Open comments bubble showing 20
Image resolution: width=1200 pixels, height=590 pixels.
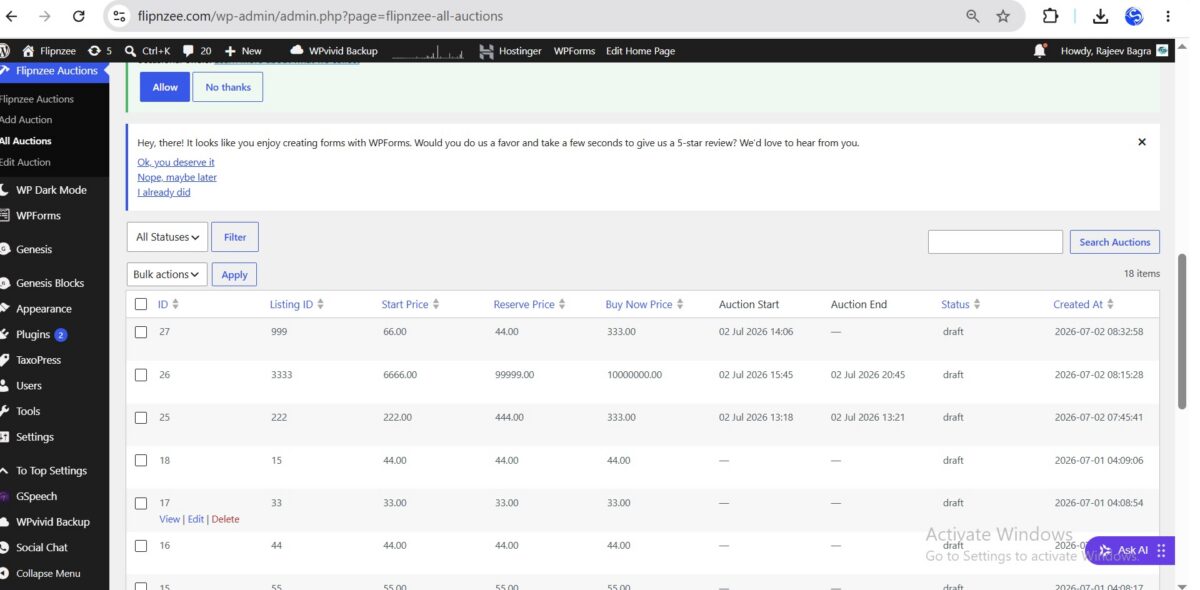pos(197,51)
